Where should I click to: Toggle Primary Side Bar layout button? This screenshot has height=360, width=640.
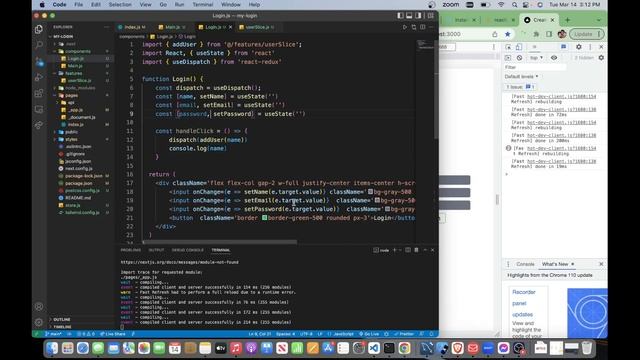click(400, 16)
